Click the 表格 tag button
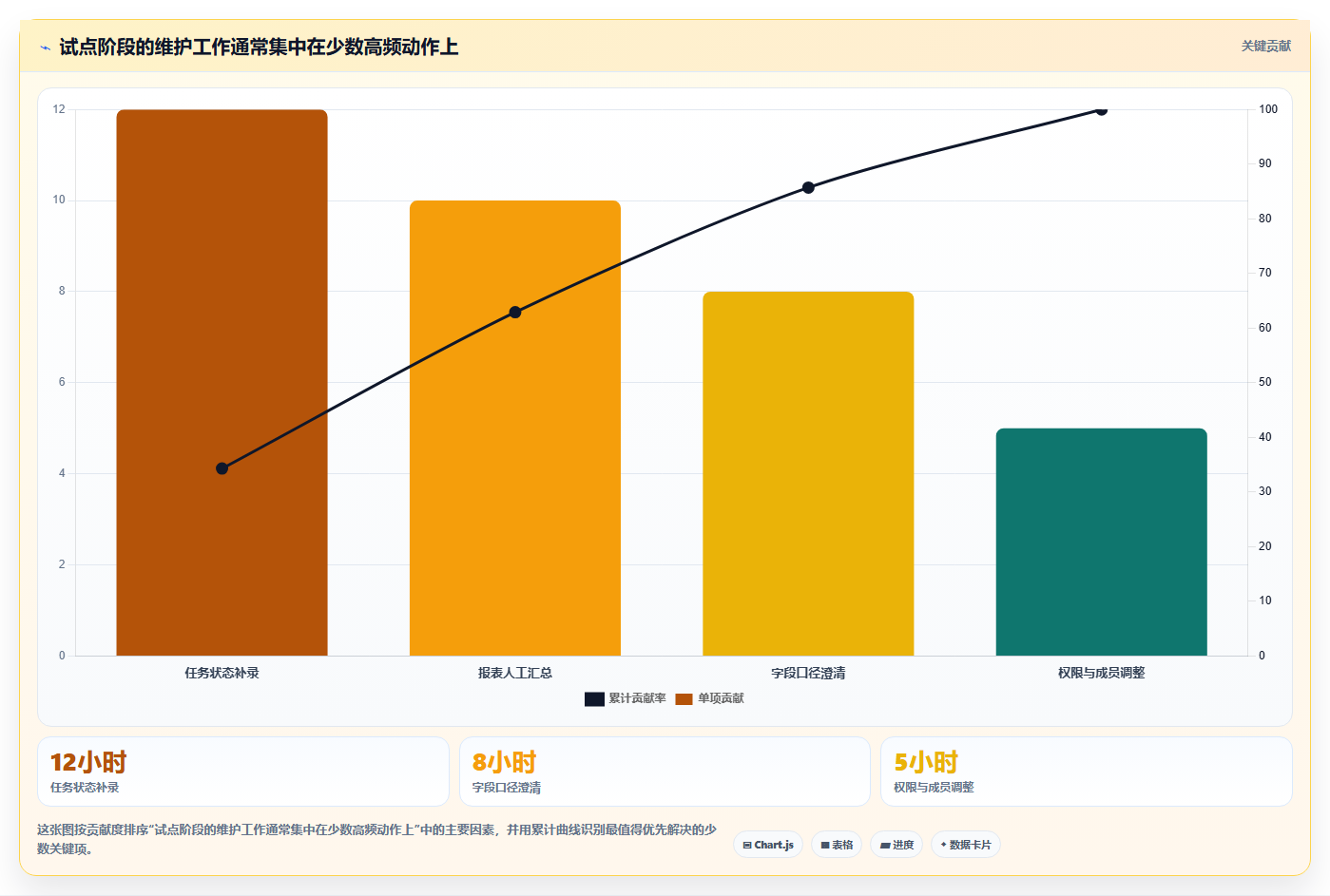 [837, 845]
